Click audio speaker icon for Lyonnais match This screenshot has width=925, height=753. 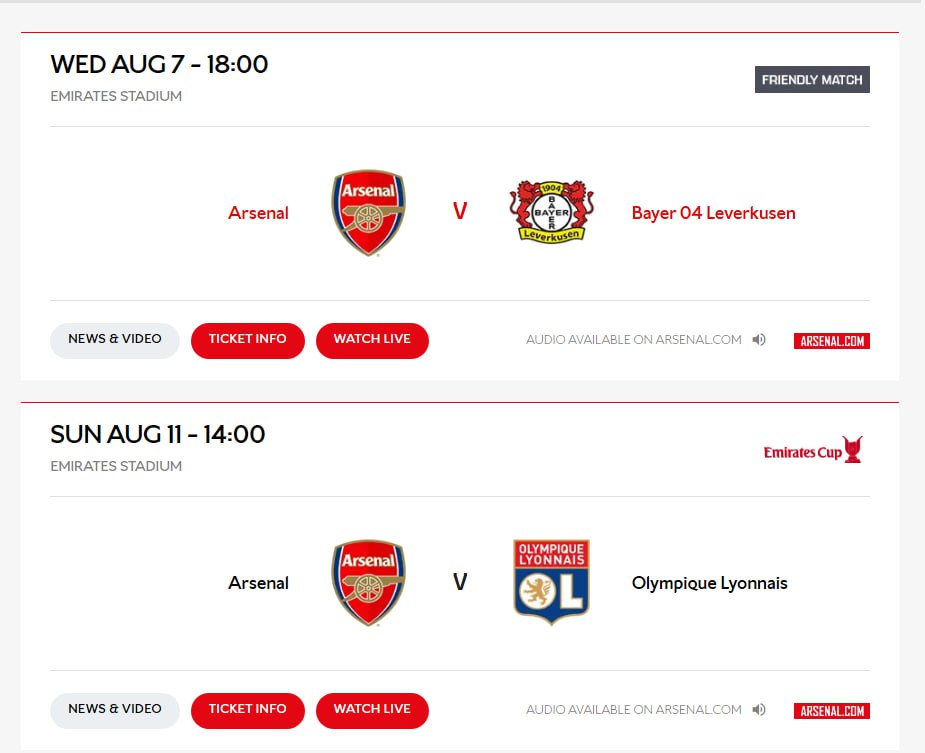click(x=759, y=710)
